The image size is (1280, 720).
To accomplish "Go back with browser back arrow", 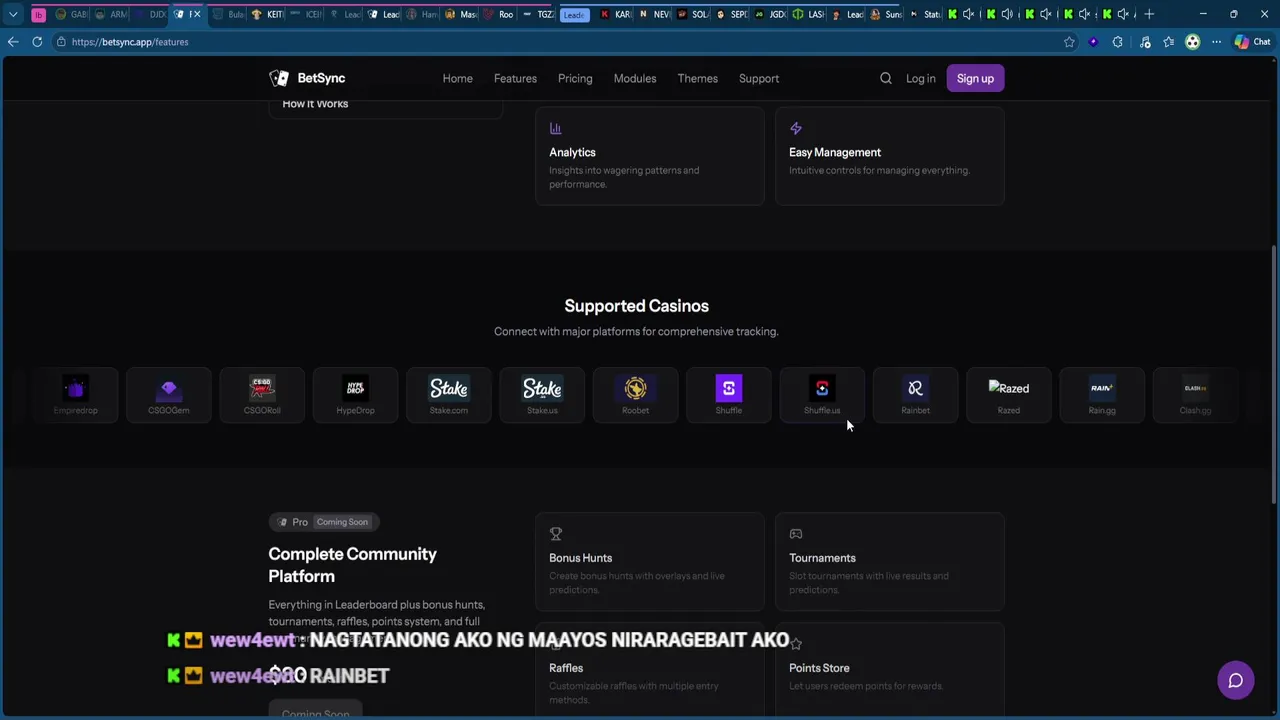I will (x=13, y=42).
